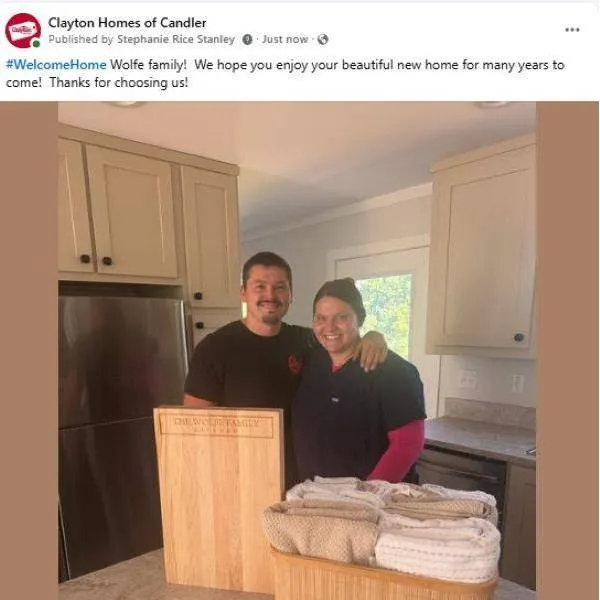Click the Just now timestamp
Viewport: 600px width, 600px height.
coord(285,39)
